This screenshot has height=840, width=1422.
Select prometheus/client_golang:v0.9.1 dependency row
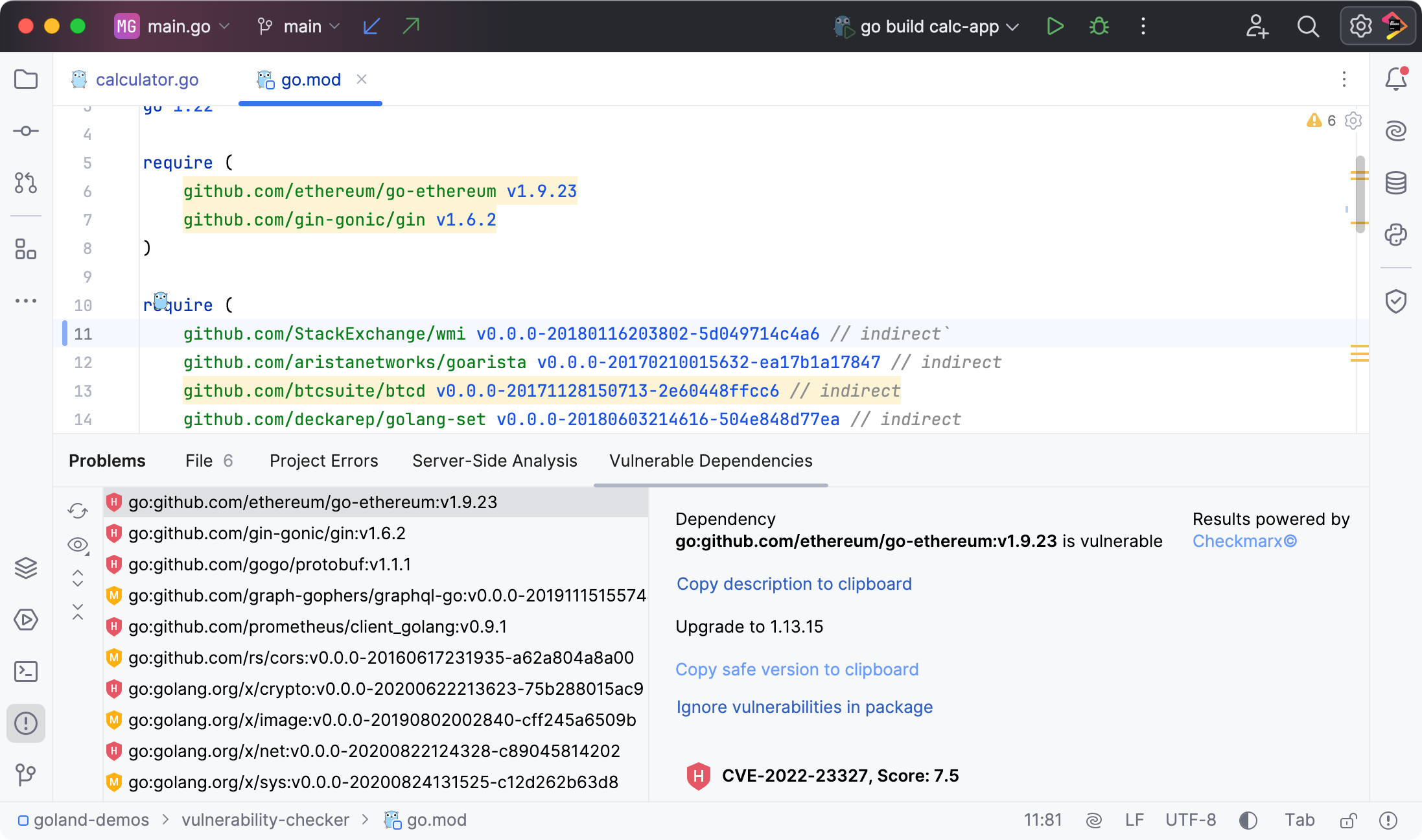pyautogui.click(x=376, y=627)
